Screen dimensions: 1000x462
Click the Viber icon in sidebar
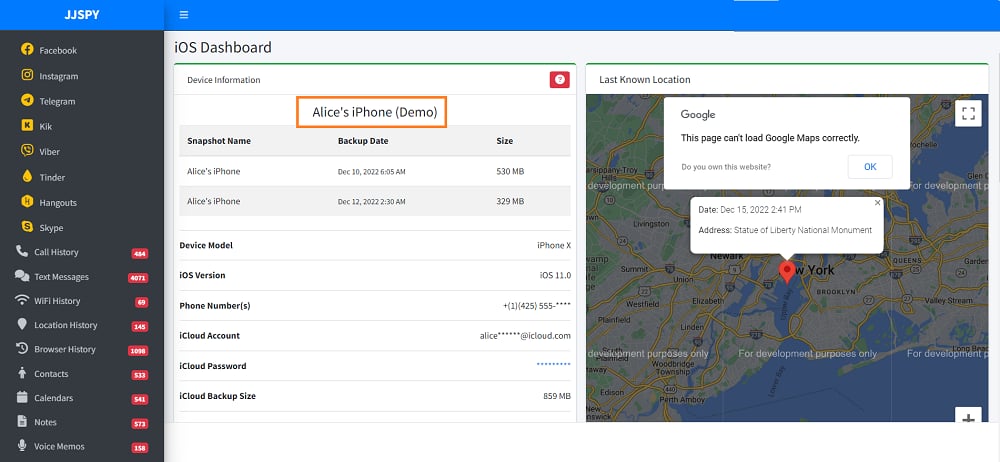pyautogui.click(x=27, y=151)
